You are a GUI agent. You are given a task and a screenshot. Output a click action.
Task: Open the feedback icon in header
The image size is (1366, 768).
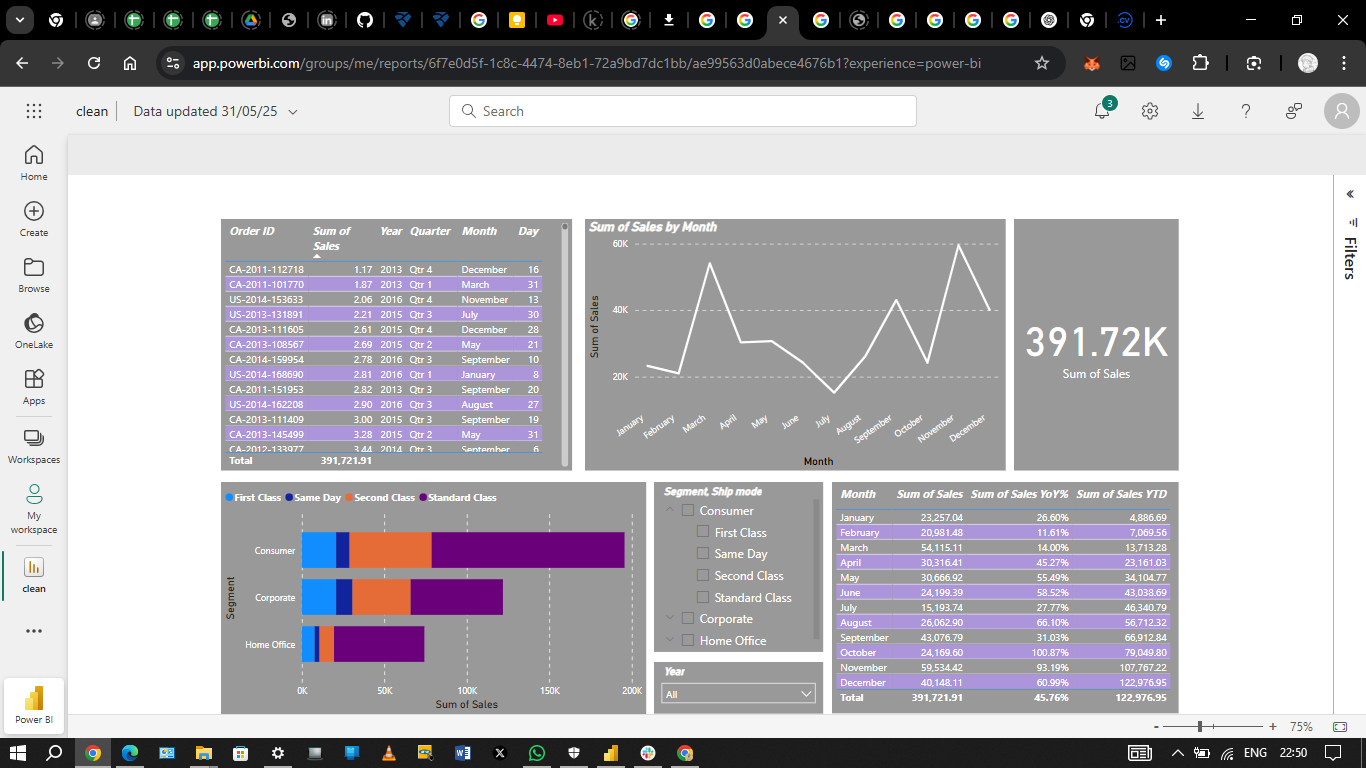(x=1294, y=111)
